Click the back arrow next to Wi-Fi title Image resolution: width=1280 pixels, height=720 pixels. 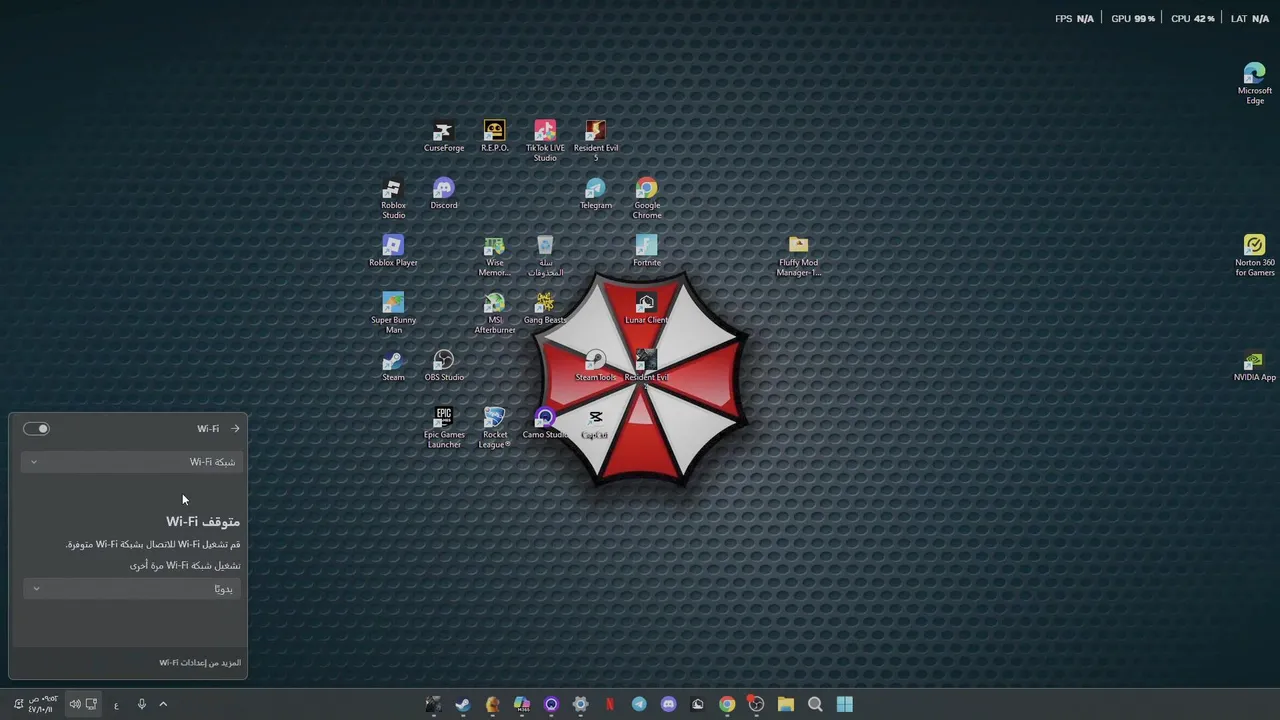[235, 429]
